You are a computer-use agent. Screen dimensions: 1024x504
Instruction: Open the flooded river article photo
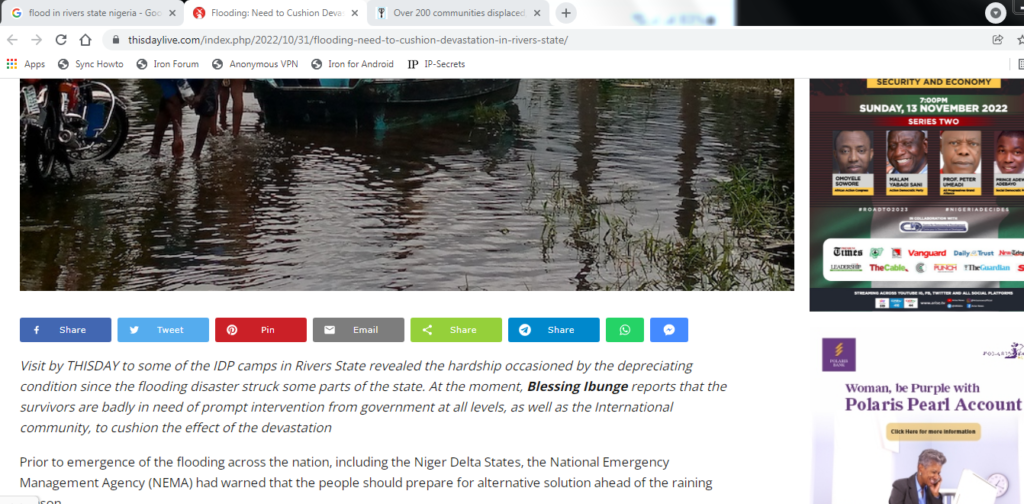click(x=407, y=185)
